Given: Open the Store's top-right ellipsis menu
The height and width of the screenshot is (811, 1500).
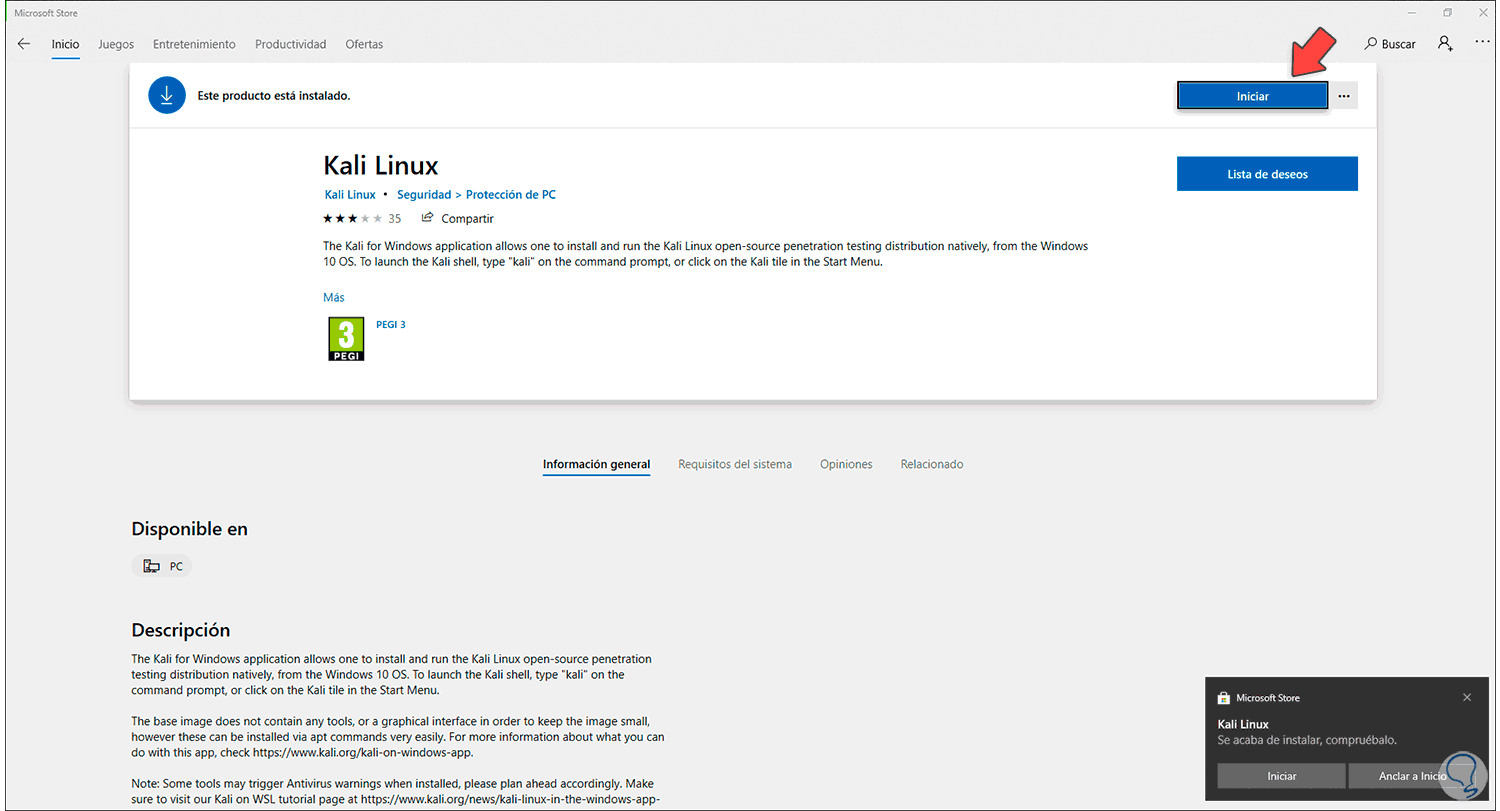Looking at the screenshot, I should [1481, 44].
